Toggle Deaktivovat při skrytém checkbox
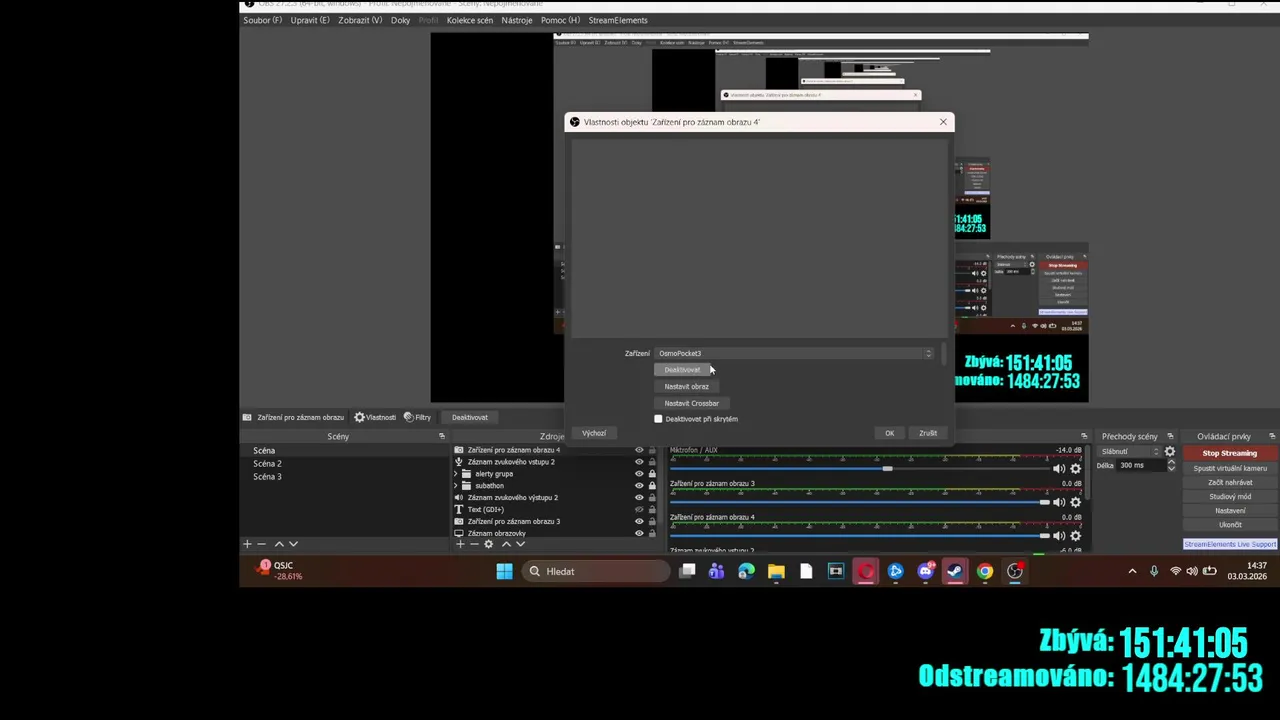Viewport: 1280px width, 720px height. click(658, 419)
